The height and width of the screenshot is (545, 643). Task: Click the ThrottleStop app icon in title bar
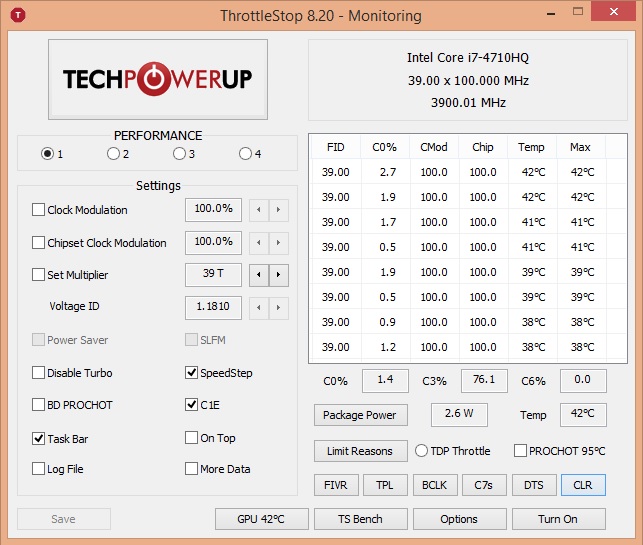click(x=18, y=15)
